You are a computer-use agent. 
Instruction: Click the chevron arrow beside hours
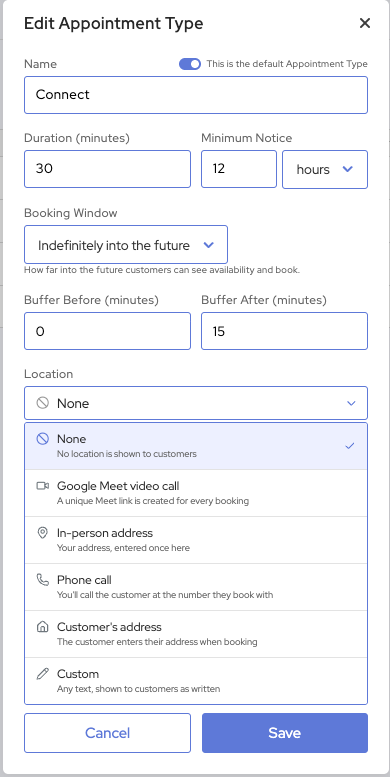point(348,169)
